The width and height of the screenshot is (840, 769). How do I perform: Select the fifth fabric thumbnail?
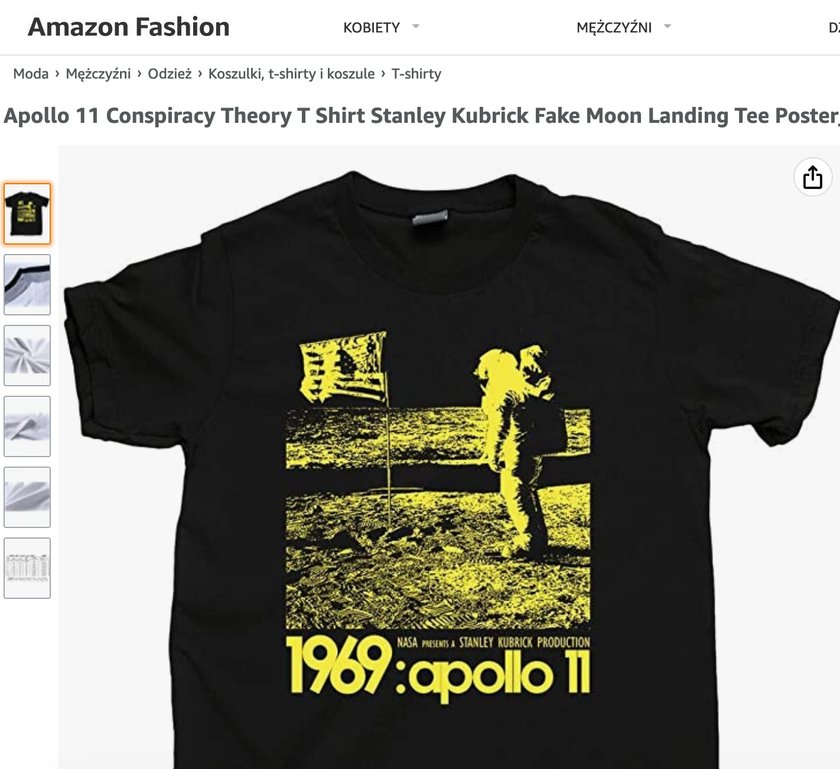coord(27,497)
